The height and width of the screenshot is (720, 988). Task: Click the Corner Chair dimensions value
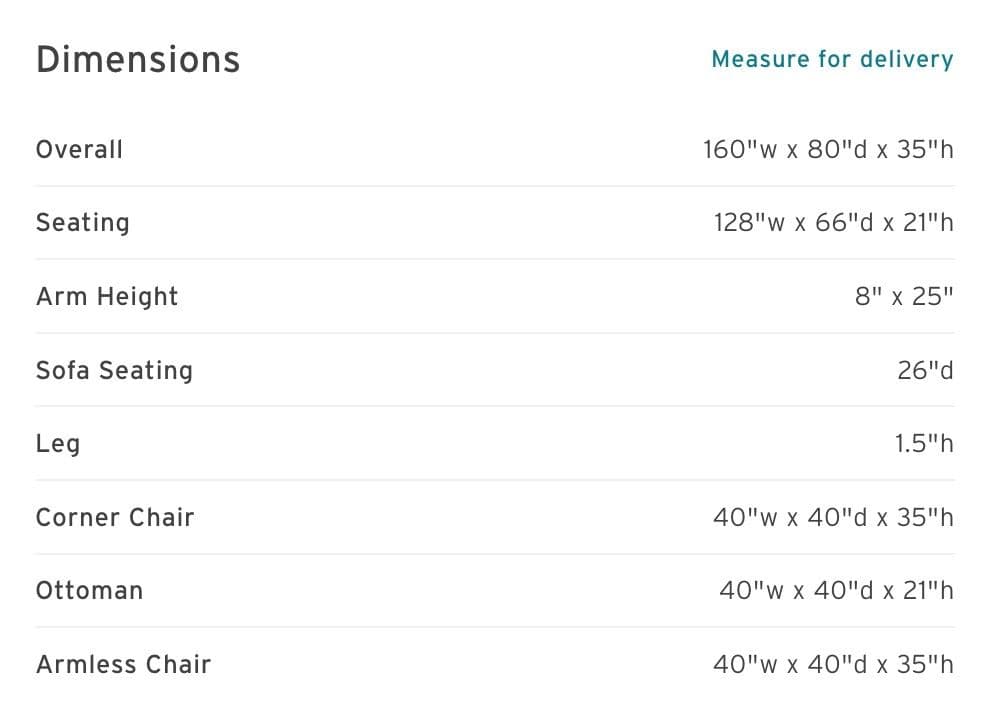pyautogui.click(x=834, y=518)
